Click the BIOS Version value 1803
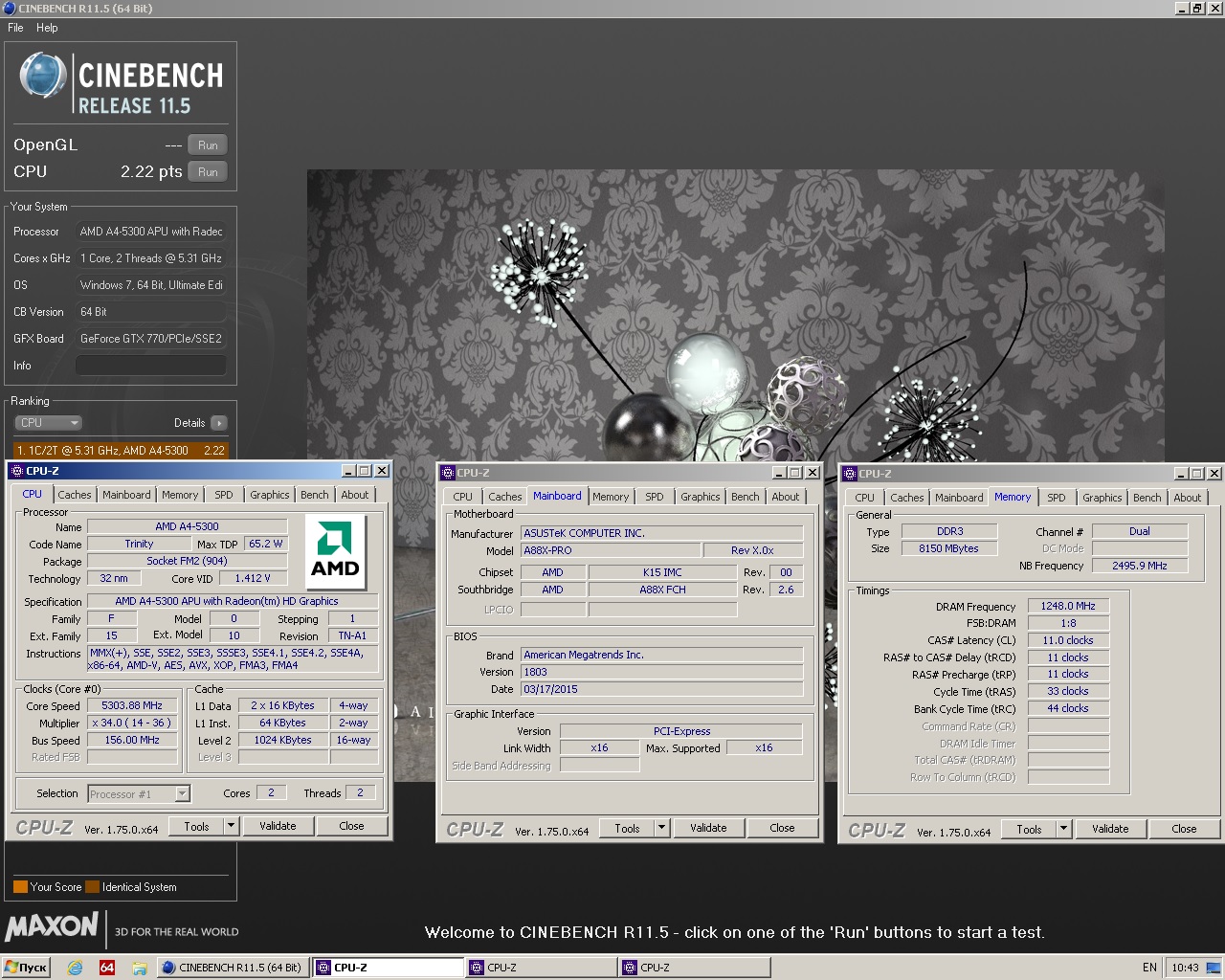The width and height of the screenshot is (1225, 980). click(x=661, y=672)
